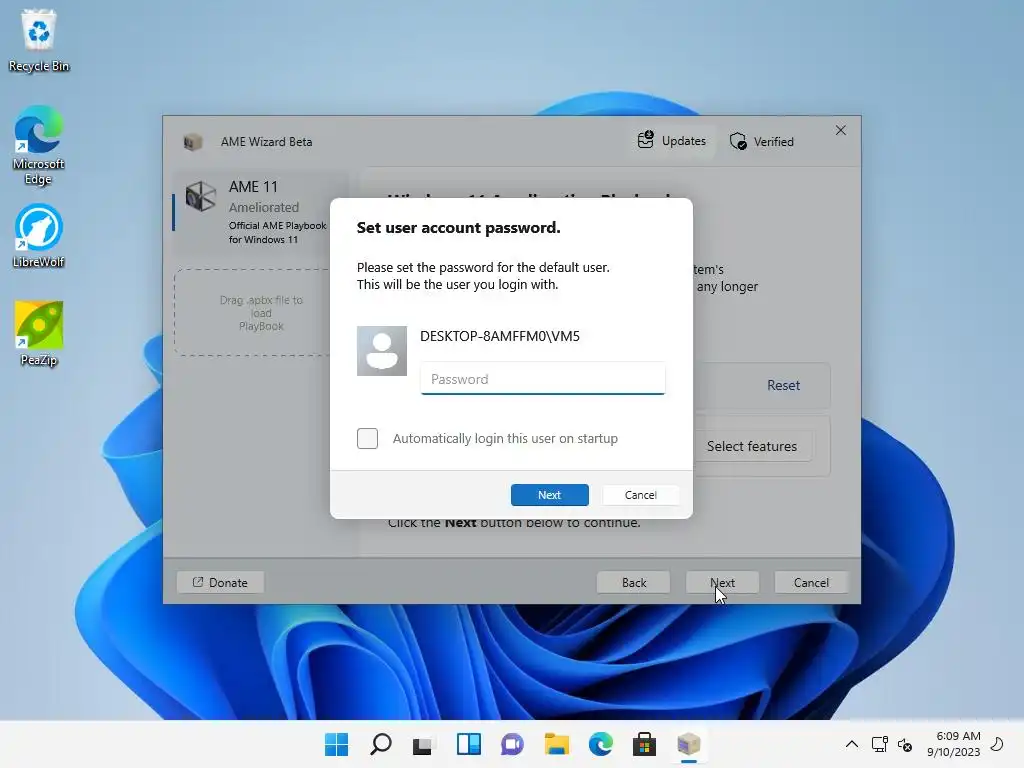
Task: Open PeaZip desktop shortcut
Action: (39, 333)
